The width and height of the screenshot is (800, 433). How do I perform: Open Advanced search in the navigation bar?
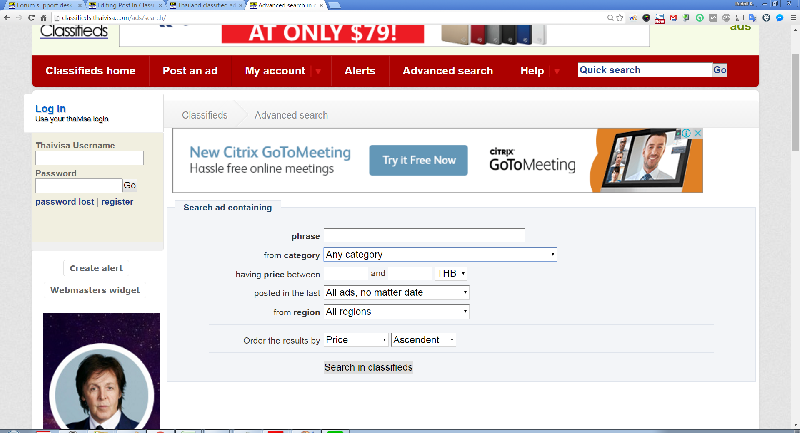447,71
